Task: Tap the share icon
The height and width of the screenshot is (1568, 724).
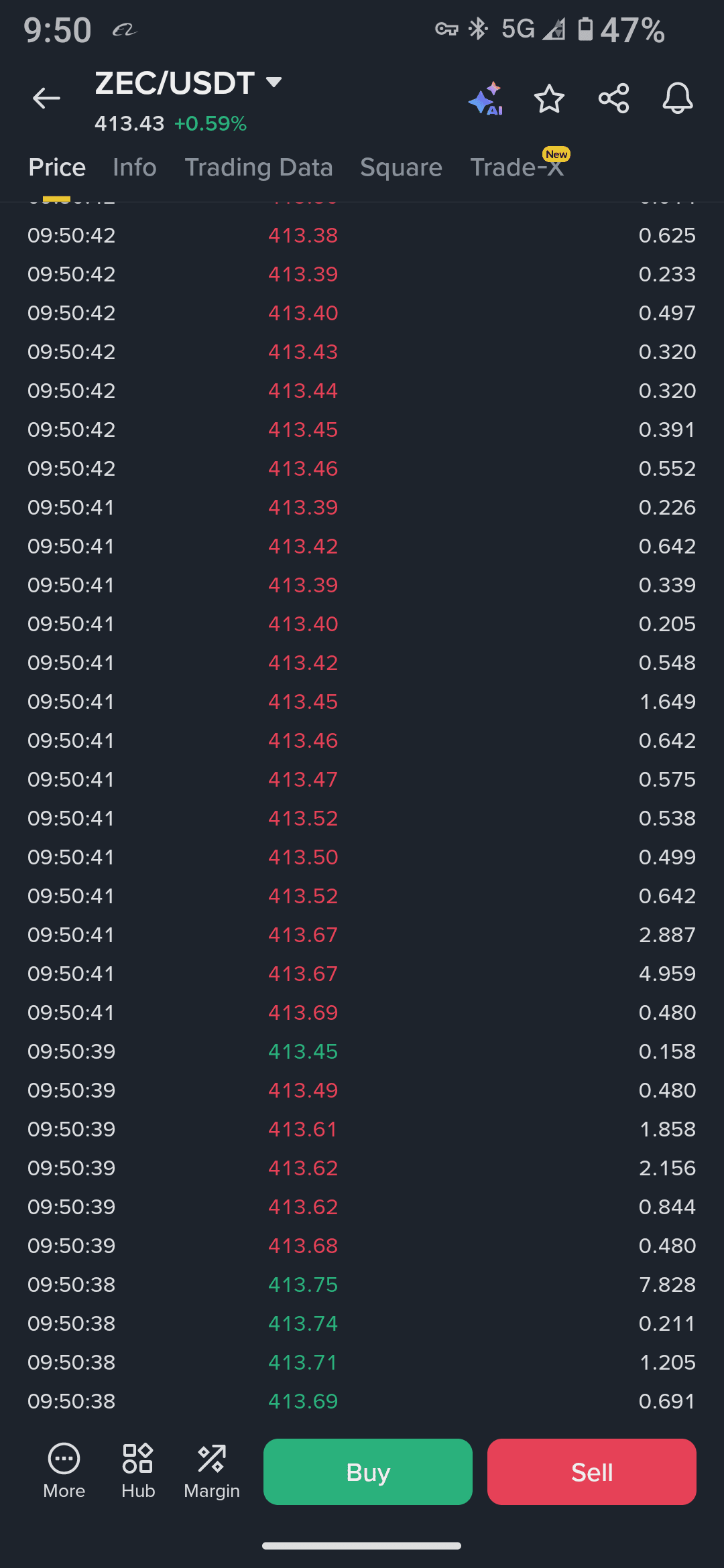Action: tap(613, 99)
